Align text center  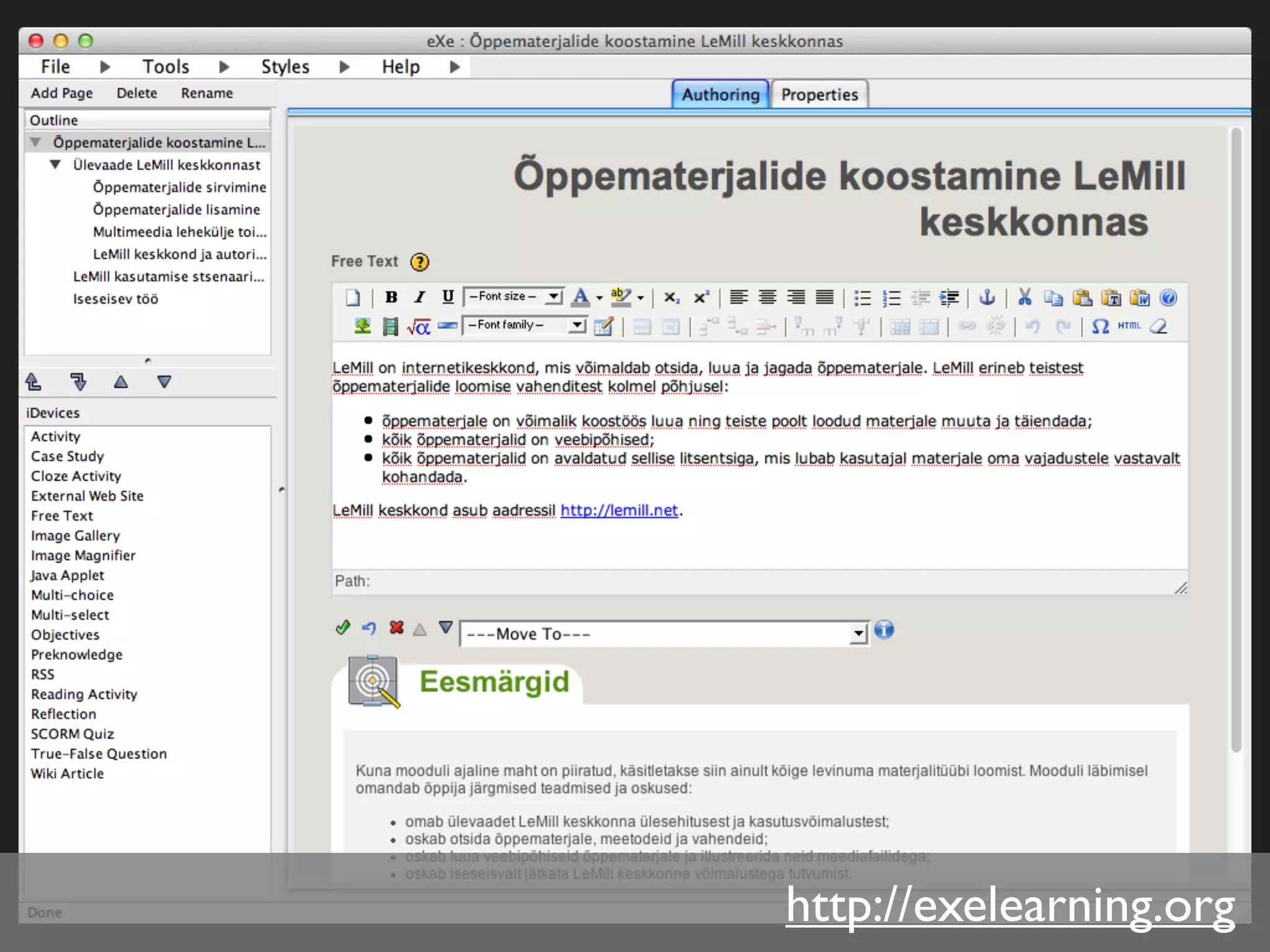[767, 297]
